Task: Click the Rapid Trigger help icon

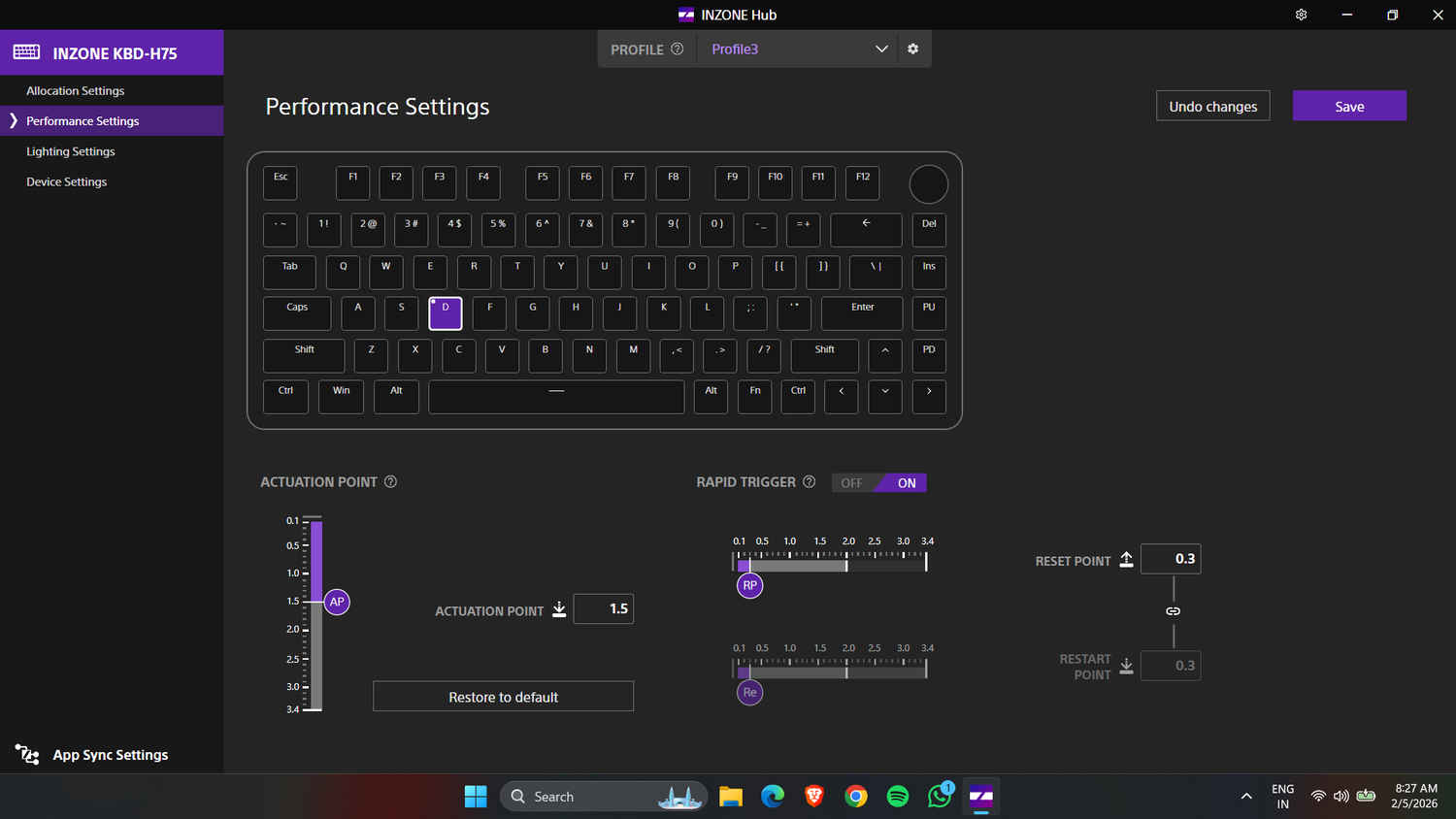Action: [x=809, y=481]
